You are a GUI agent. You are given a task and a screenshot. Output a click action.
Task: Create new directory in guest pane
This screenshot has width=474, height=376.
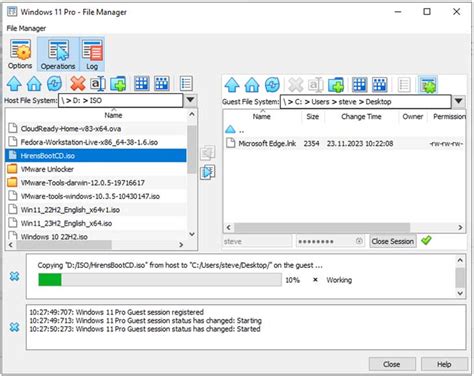tap(336, 85)
